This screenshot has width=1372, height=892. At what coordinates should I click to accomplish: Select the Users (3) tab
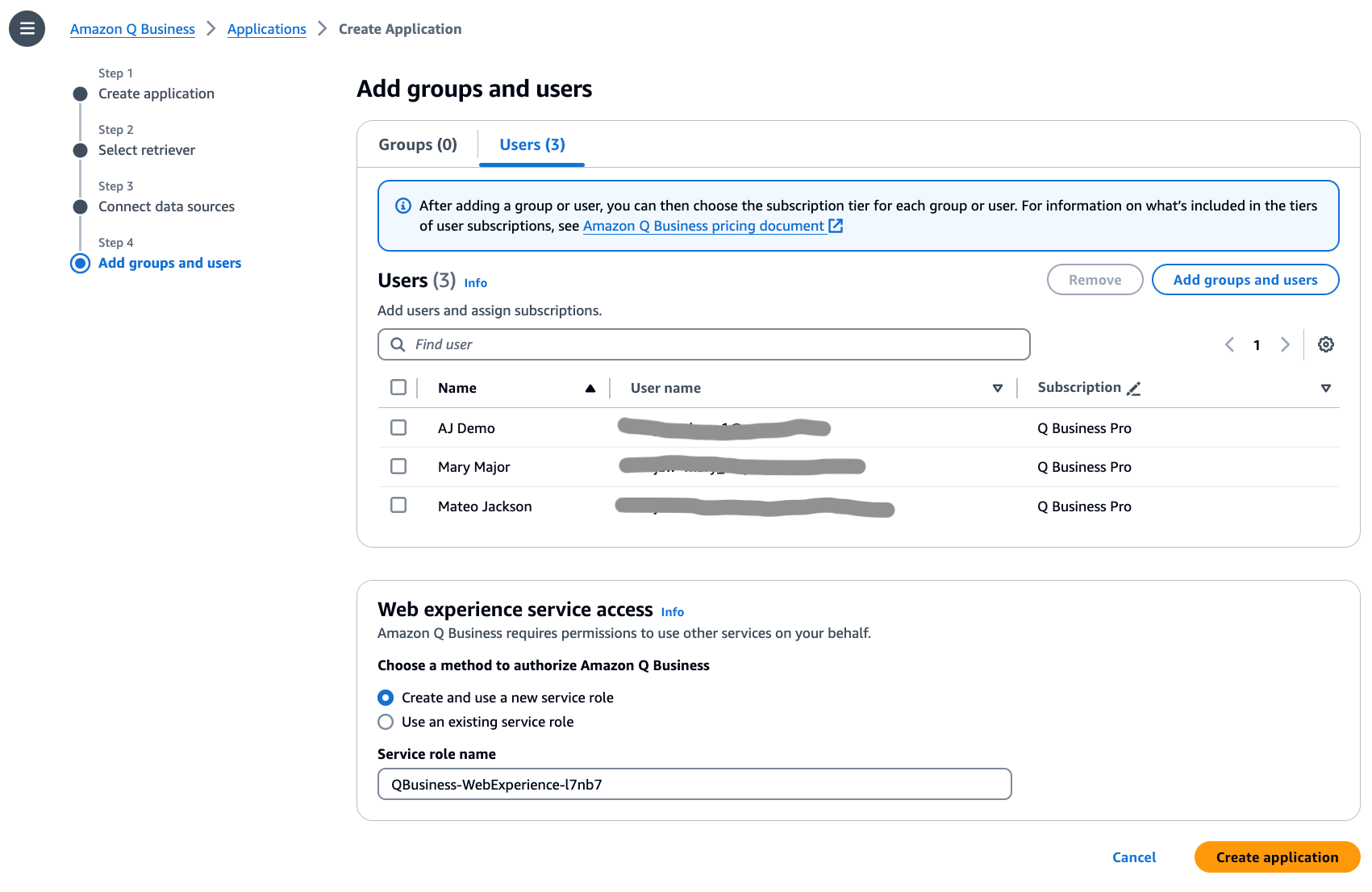coord(532,145)
